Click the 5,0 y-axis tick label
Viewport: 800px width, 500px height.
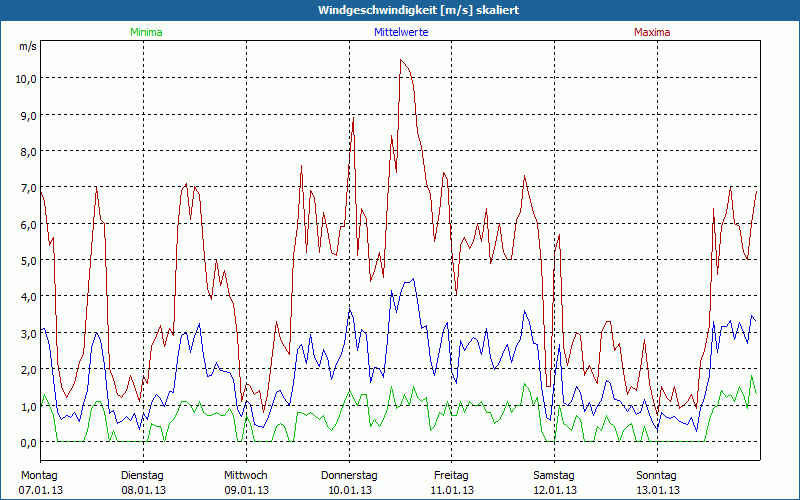point(25,261)
